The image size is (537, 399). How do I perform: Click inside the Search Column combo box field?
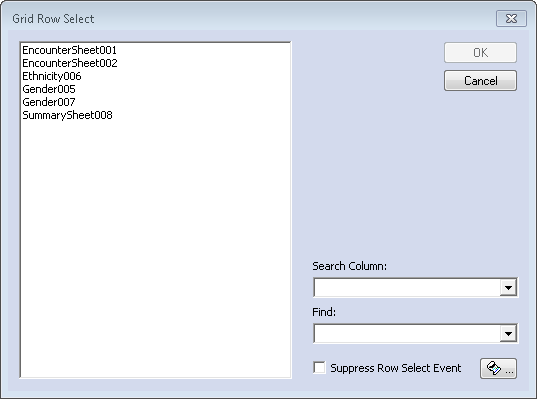point(407,288)
